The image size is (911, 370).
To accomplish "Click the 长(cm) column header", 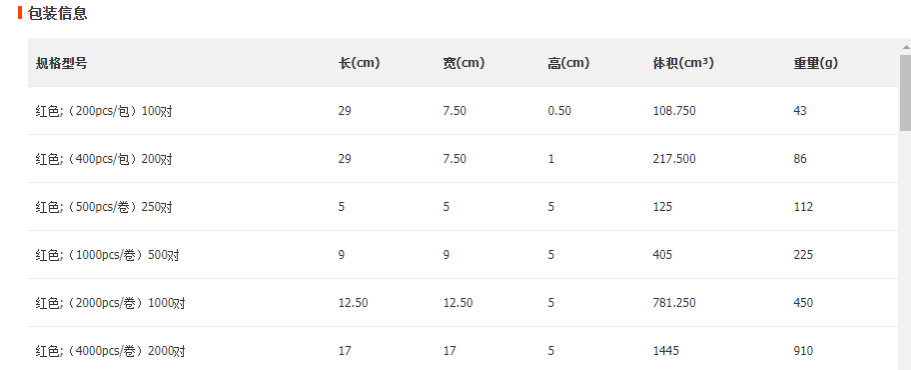I will pos(359,63).
